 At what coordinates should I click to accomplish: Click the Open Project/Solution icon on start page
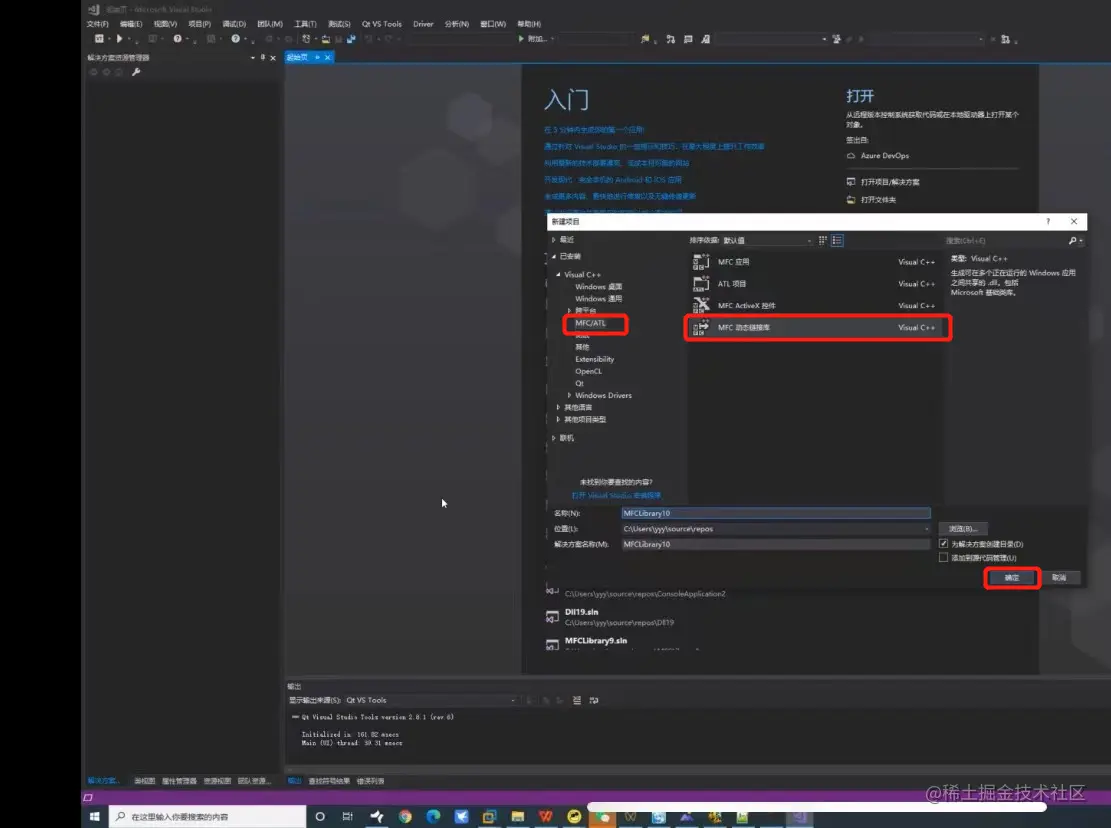click(x=851, y=182)
